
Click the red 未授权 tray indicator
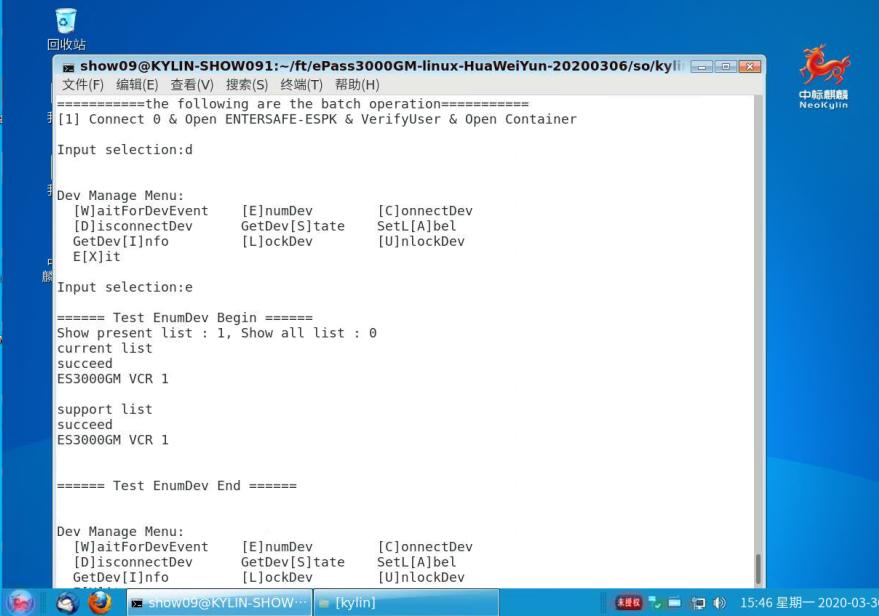coord(628,603)
